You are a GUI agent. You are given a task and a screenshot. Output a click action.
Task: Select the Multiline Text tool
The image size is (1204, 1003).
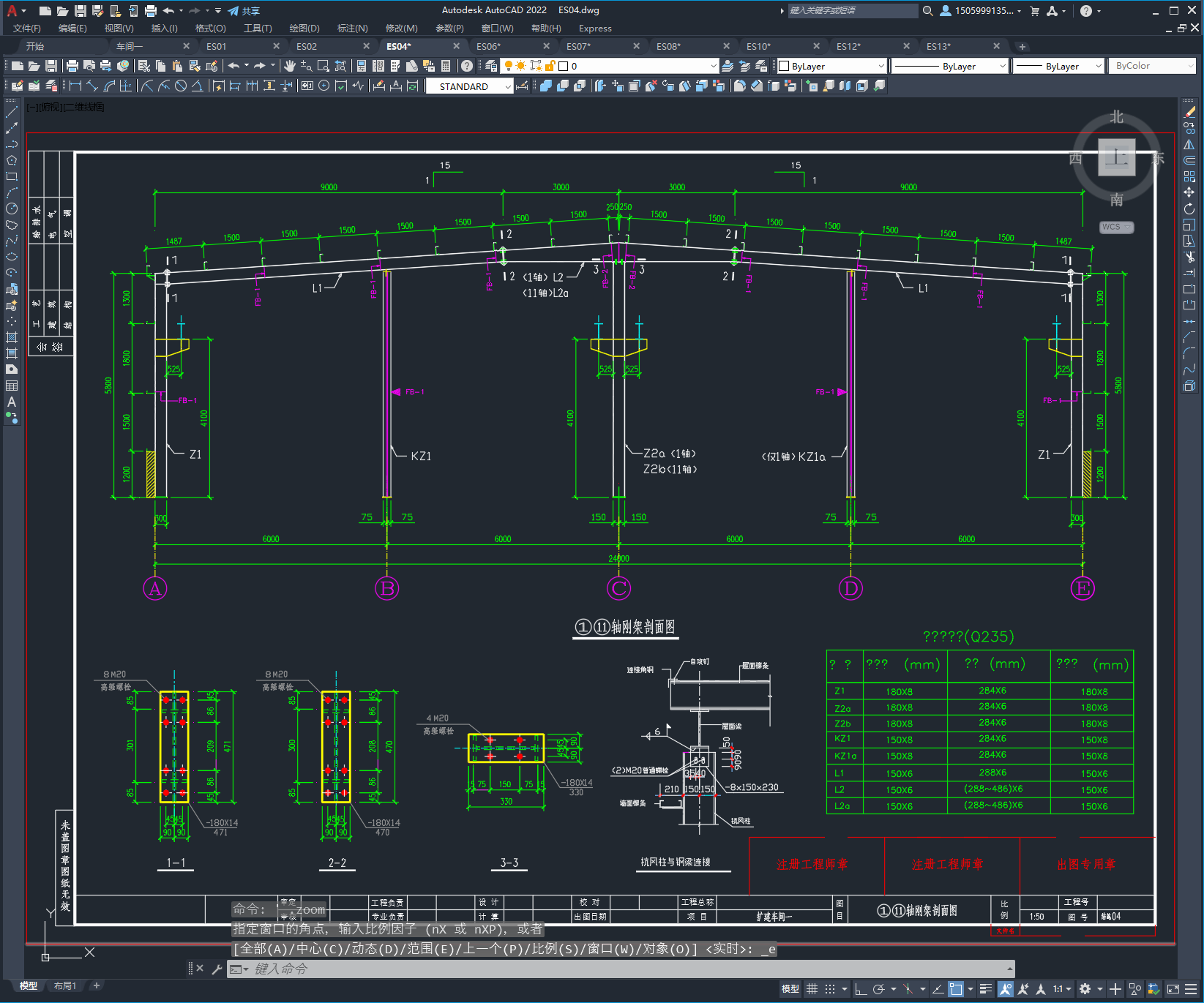tap(12, 402)
